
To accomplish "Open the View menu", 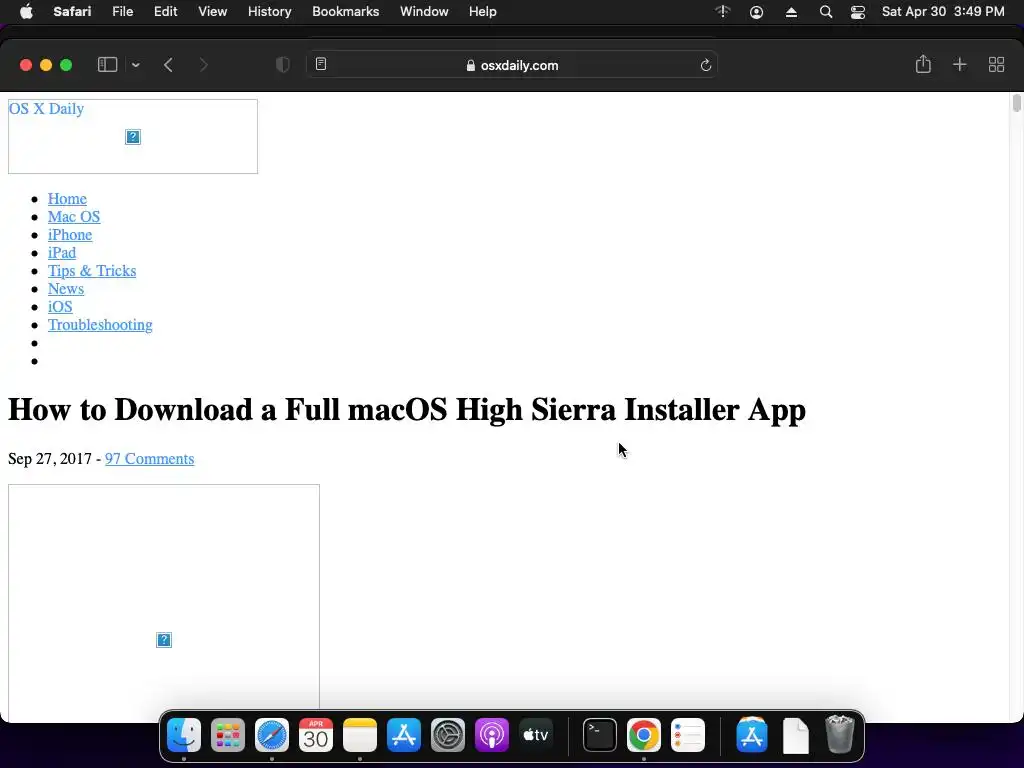I will 212,11.
